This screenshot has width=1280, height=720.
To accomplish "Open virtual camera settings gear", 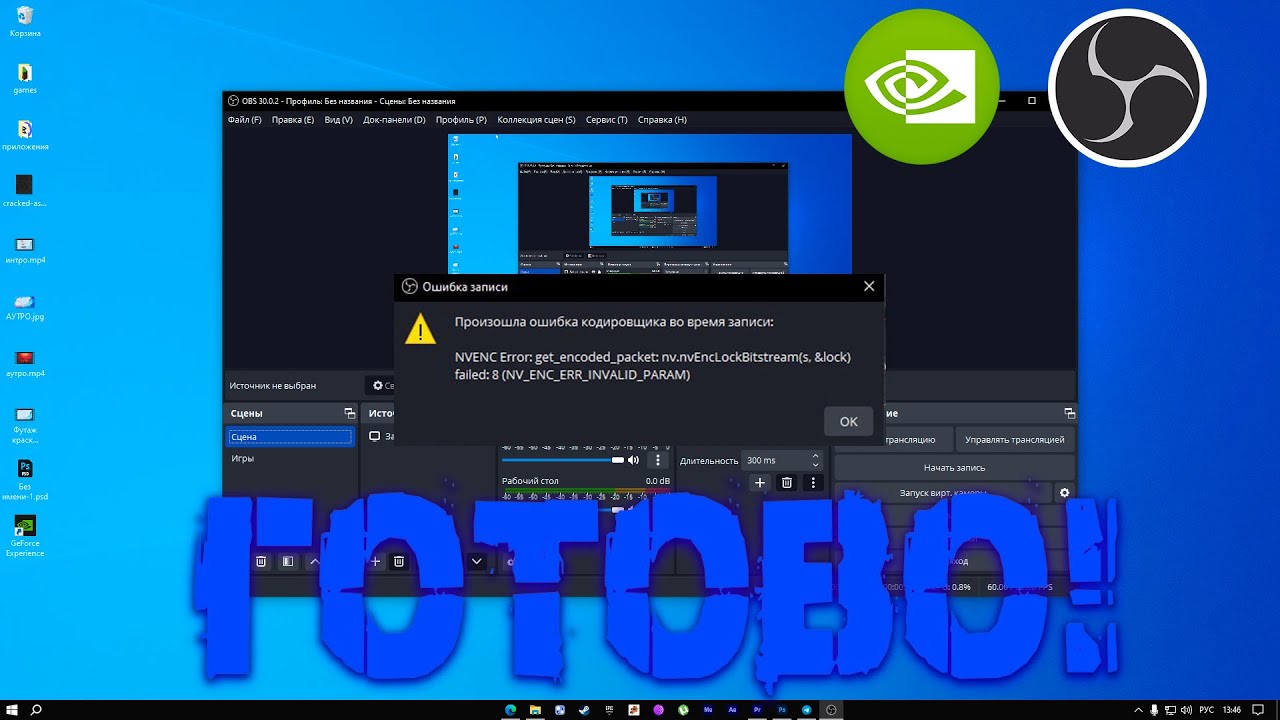I will pos(1064,493).
